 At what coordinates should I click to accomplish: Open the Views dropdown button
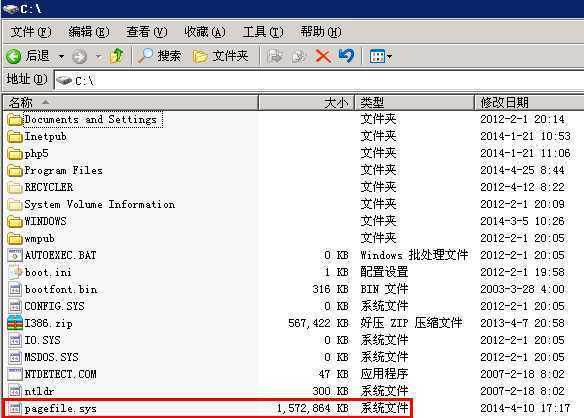(x=380, y=57)
